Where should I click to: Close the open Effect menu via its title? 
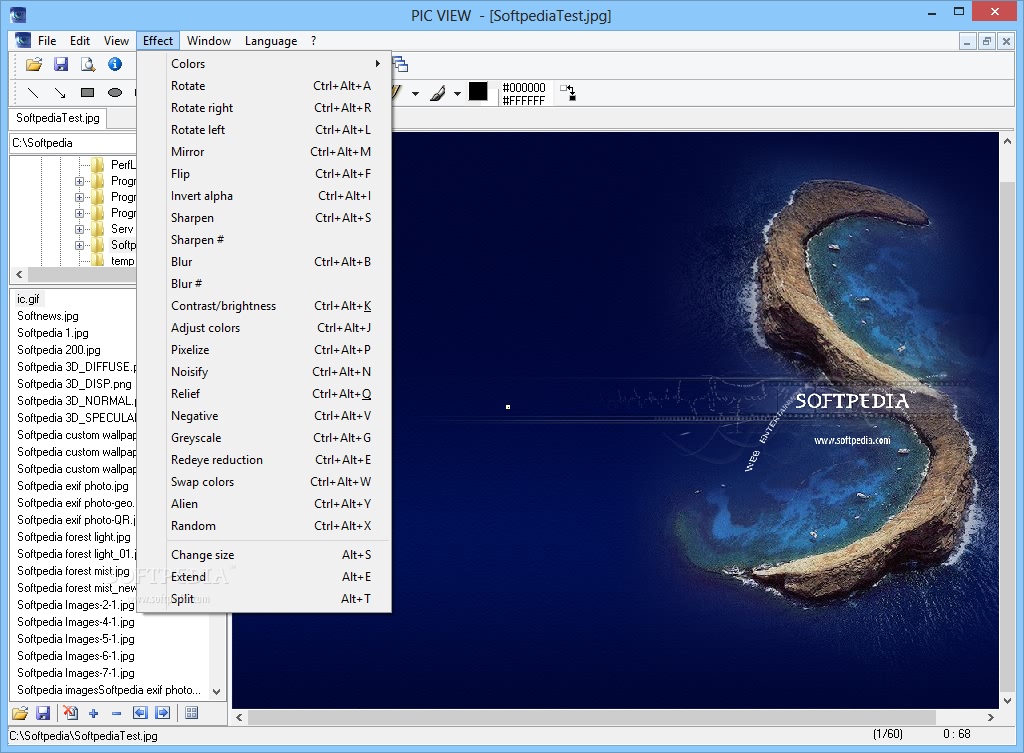coord(158,40)
